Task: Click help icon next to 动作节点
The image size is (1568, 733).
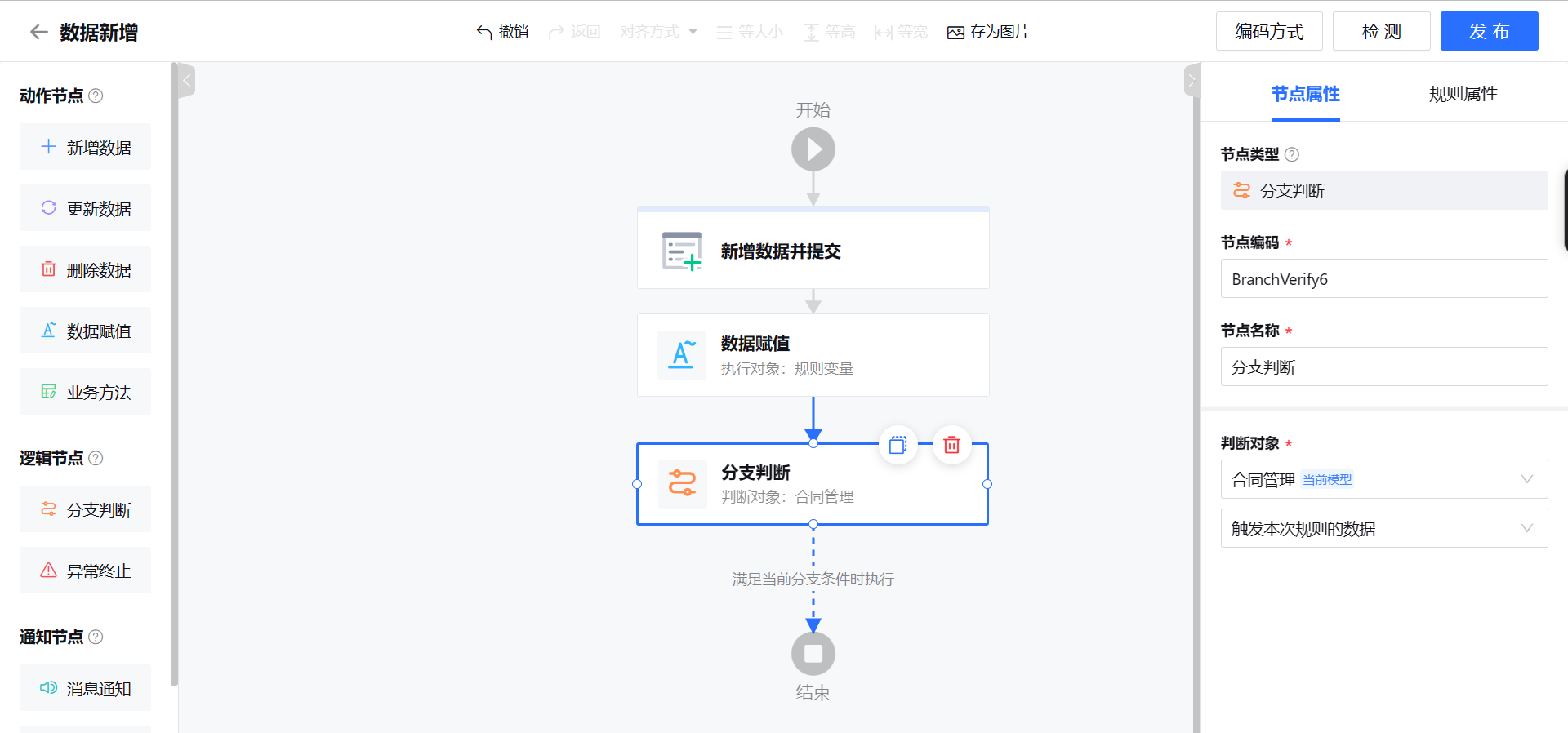Action: (96, 96)
